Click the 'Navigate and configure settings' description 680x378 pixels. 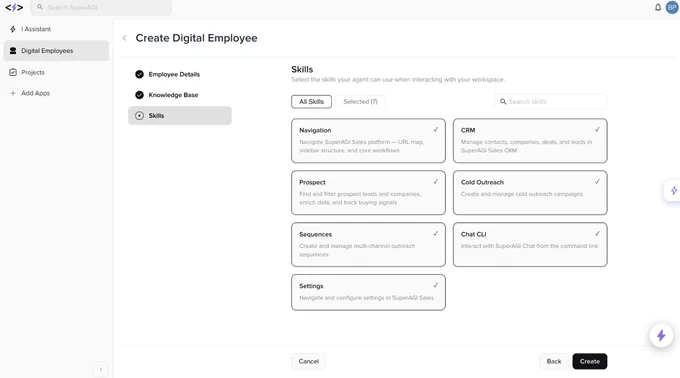[x=366, y=298]
